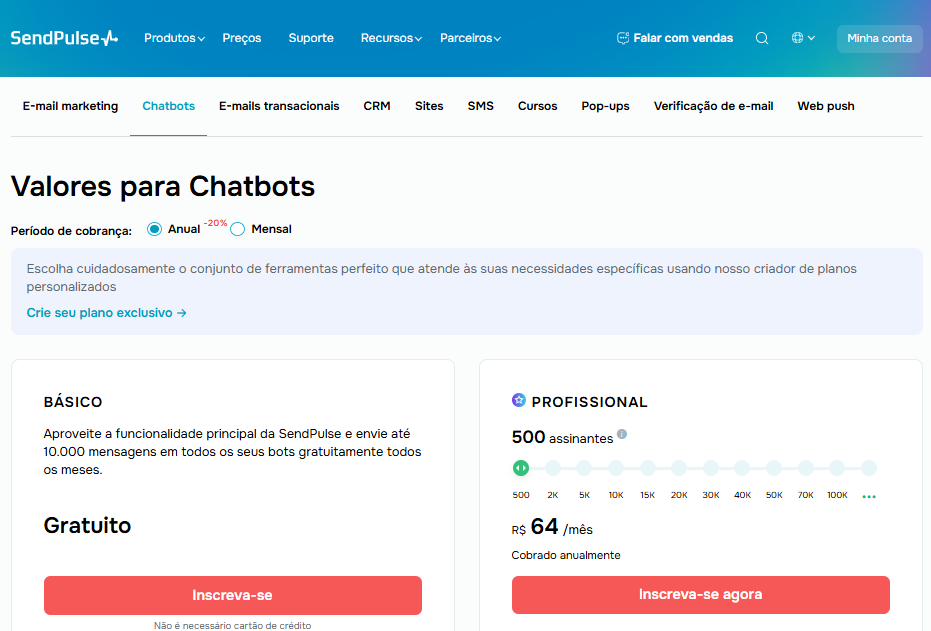Switch to E-mail marketing tab
The height and width of the screenshot is (631, 931).
pyautogui.click(x=70, y=106)
